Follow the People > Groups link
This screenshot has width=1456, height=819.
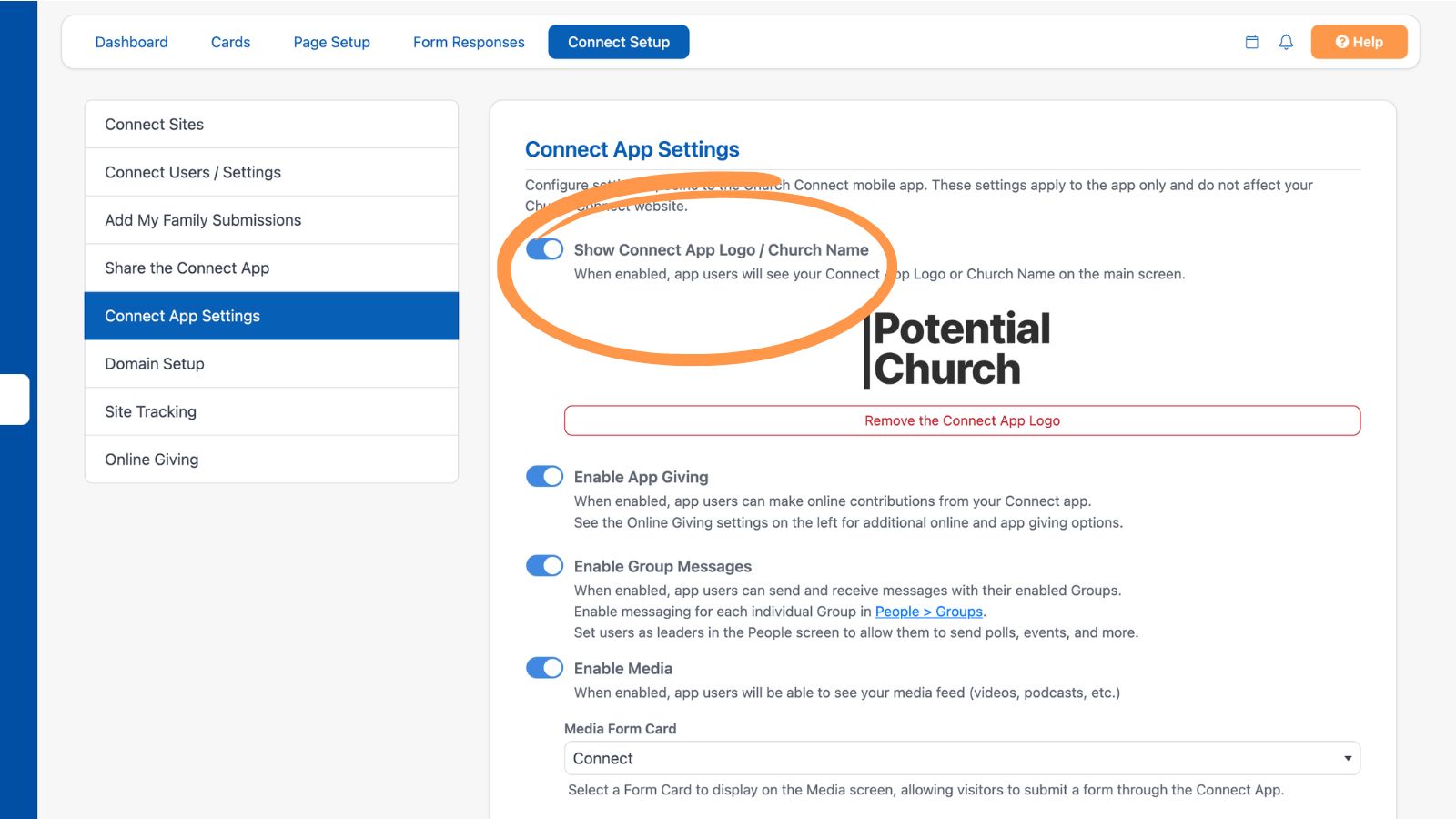pyautogui.click(x=928, y=612)
